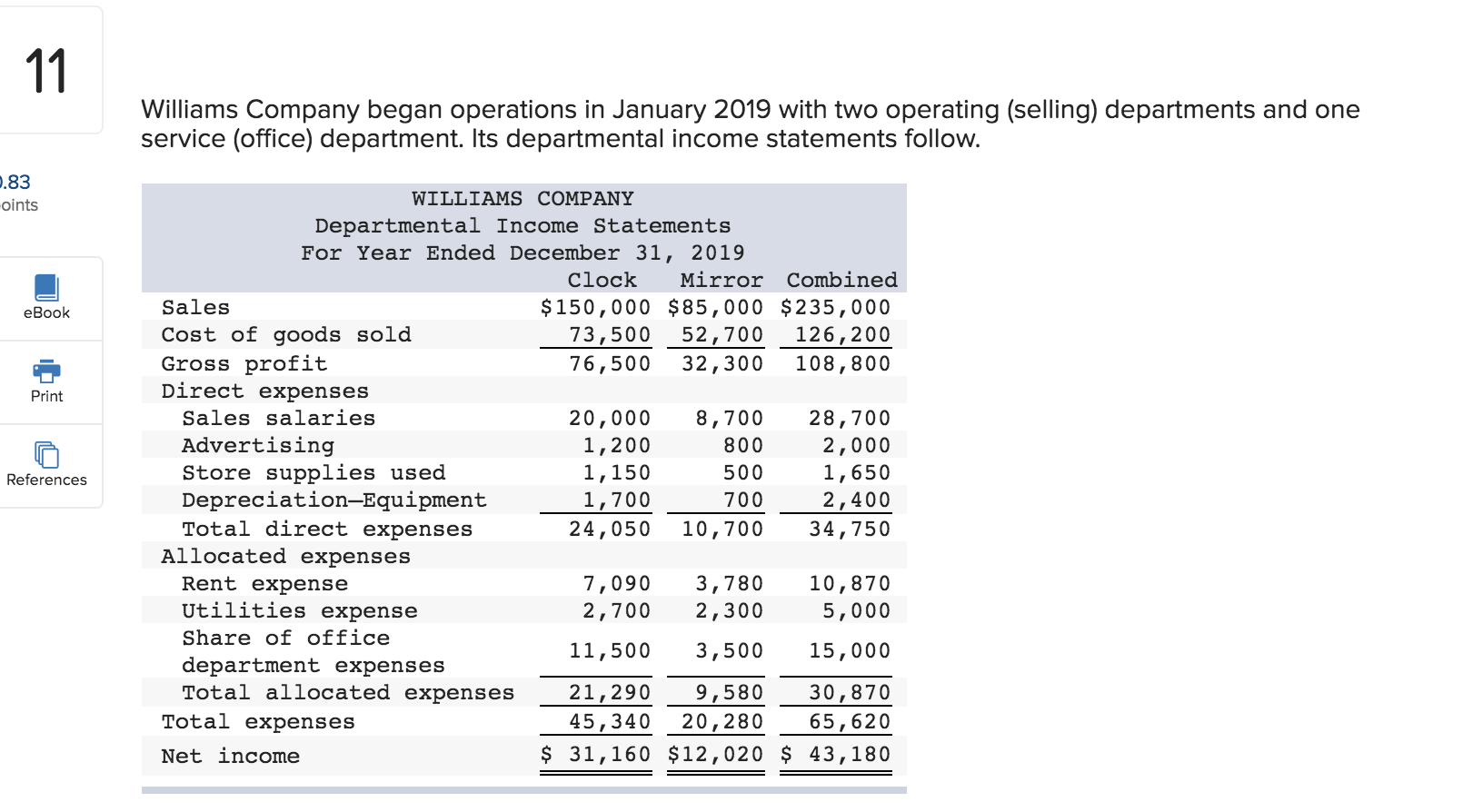The height and width of the screenshot is (812, 1463).
Task: Click Clock depreciation value 1,700
Action: (x=617, y=500)
